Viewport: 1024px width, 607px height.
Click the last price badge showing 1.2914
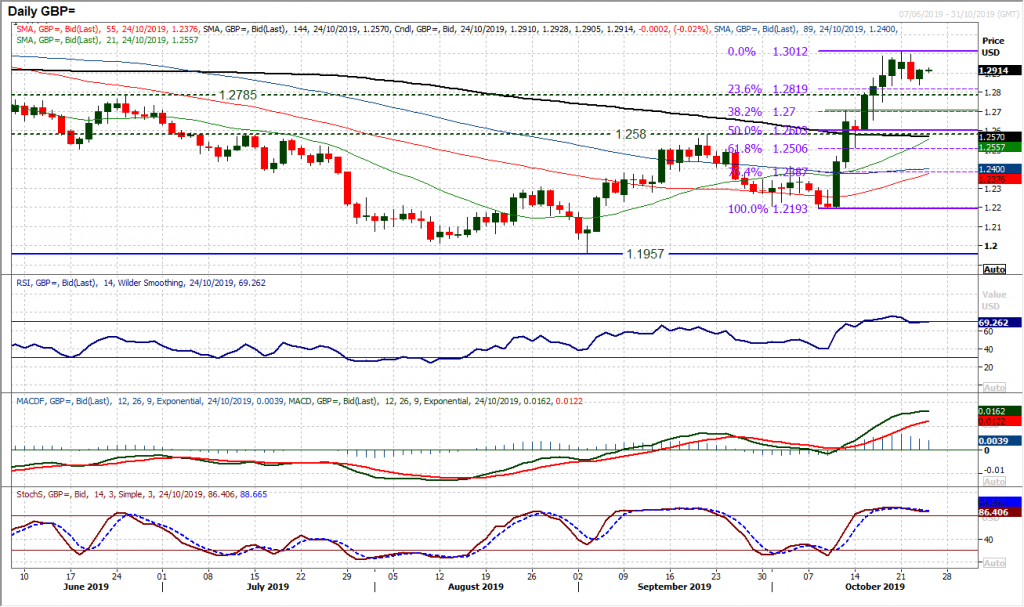coord(998,71)
